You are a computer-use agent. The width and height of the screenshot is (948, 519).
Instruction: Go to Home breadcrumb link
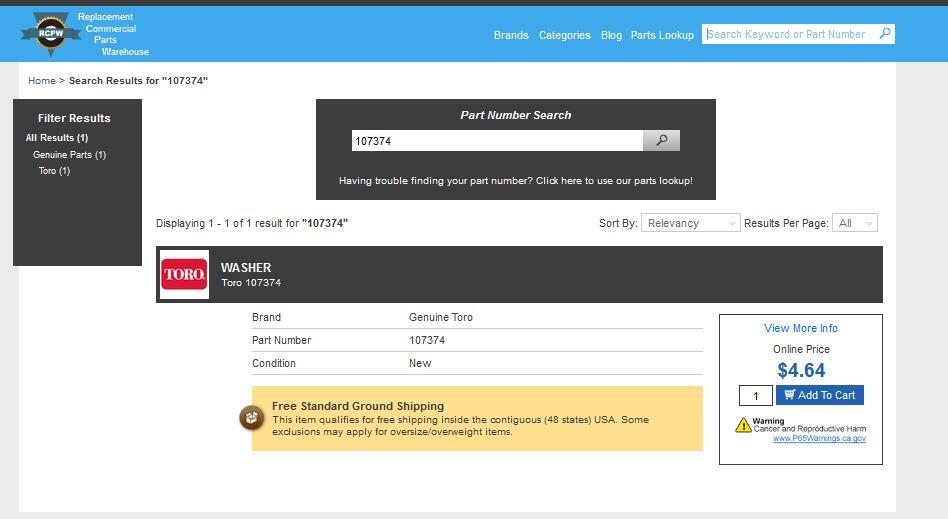[x=42, y=80]
